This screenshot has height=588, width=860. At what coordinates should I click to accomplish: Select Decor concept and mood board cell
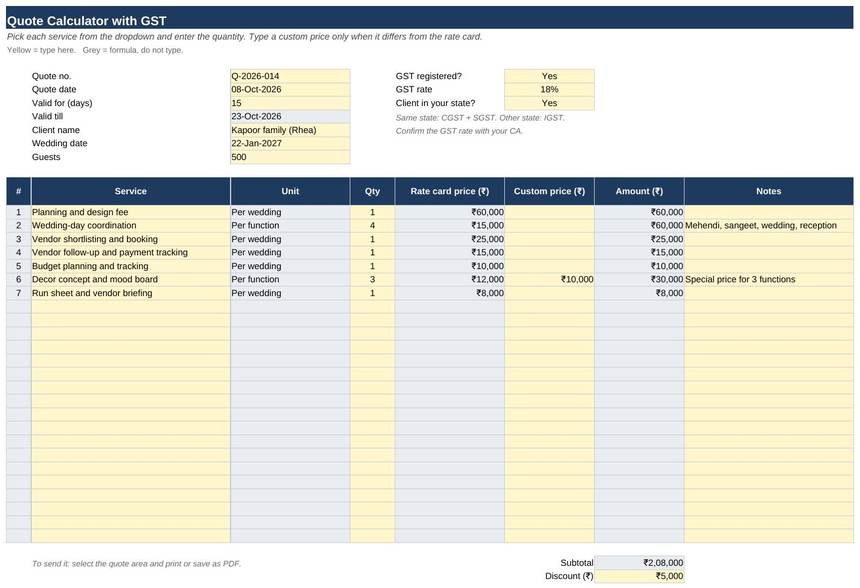coord(131,279)
